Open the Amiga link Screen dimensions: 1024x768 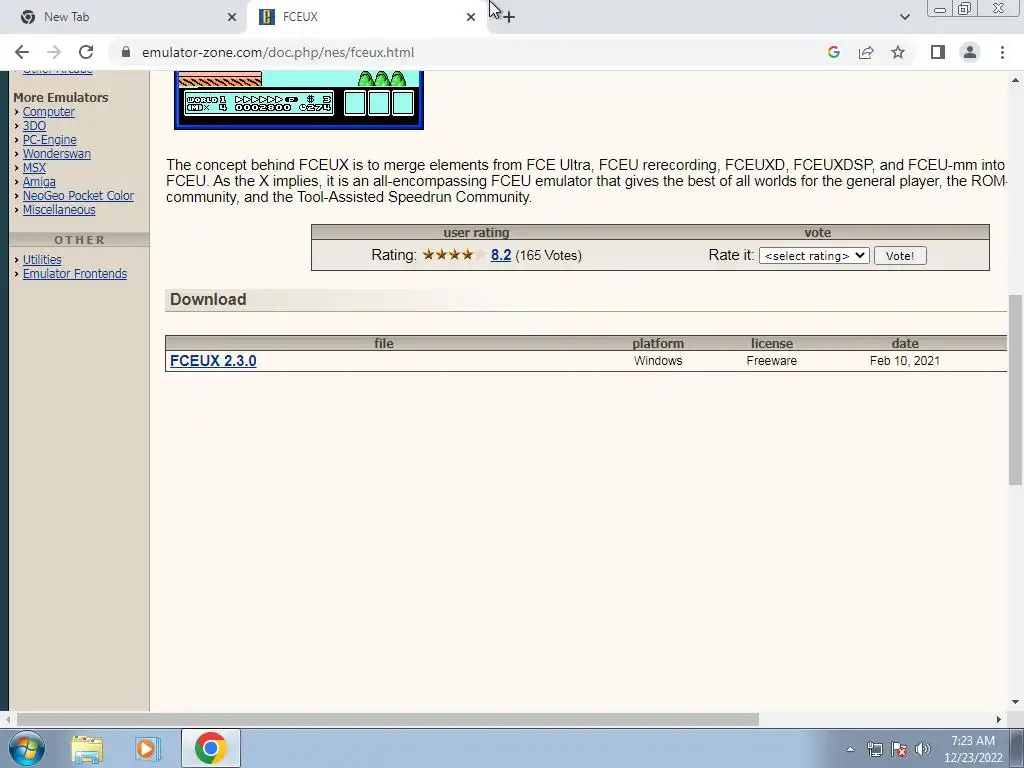coord(39,182)
